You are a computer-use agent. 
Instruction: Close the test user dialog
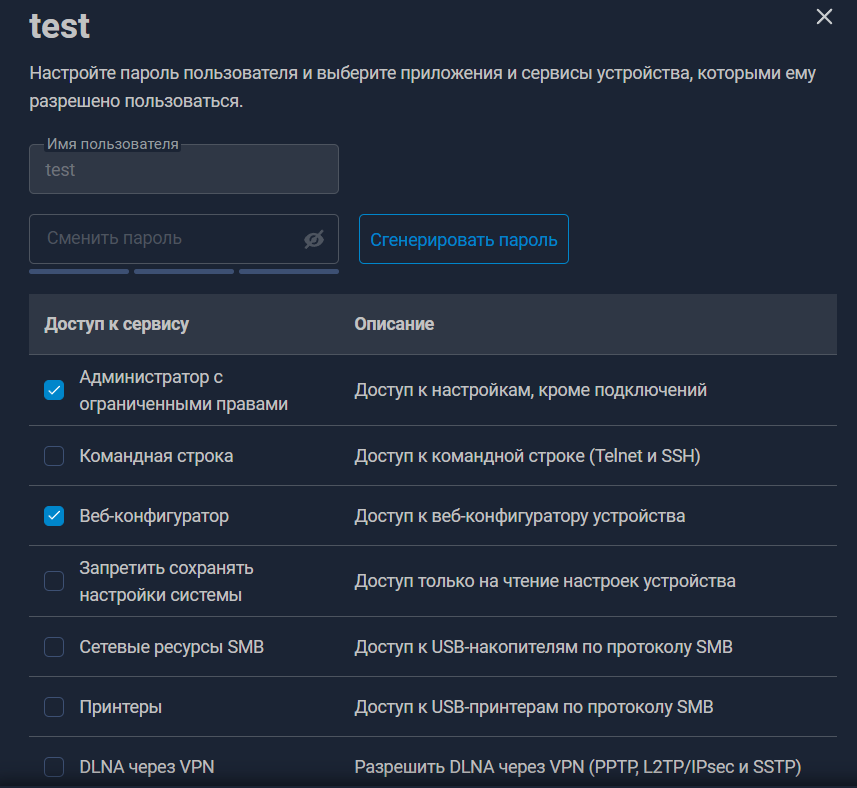pos(824,17)
